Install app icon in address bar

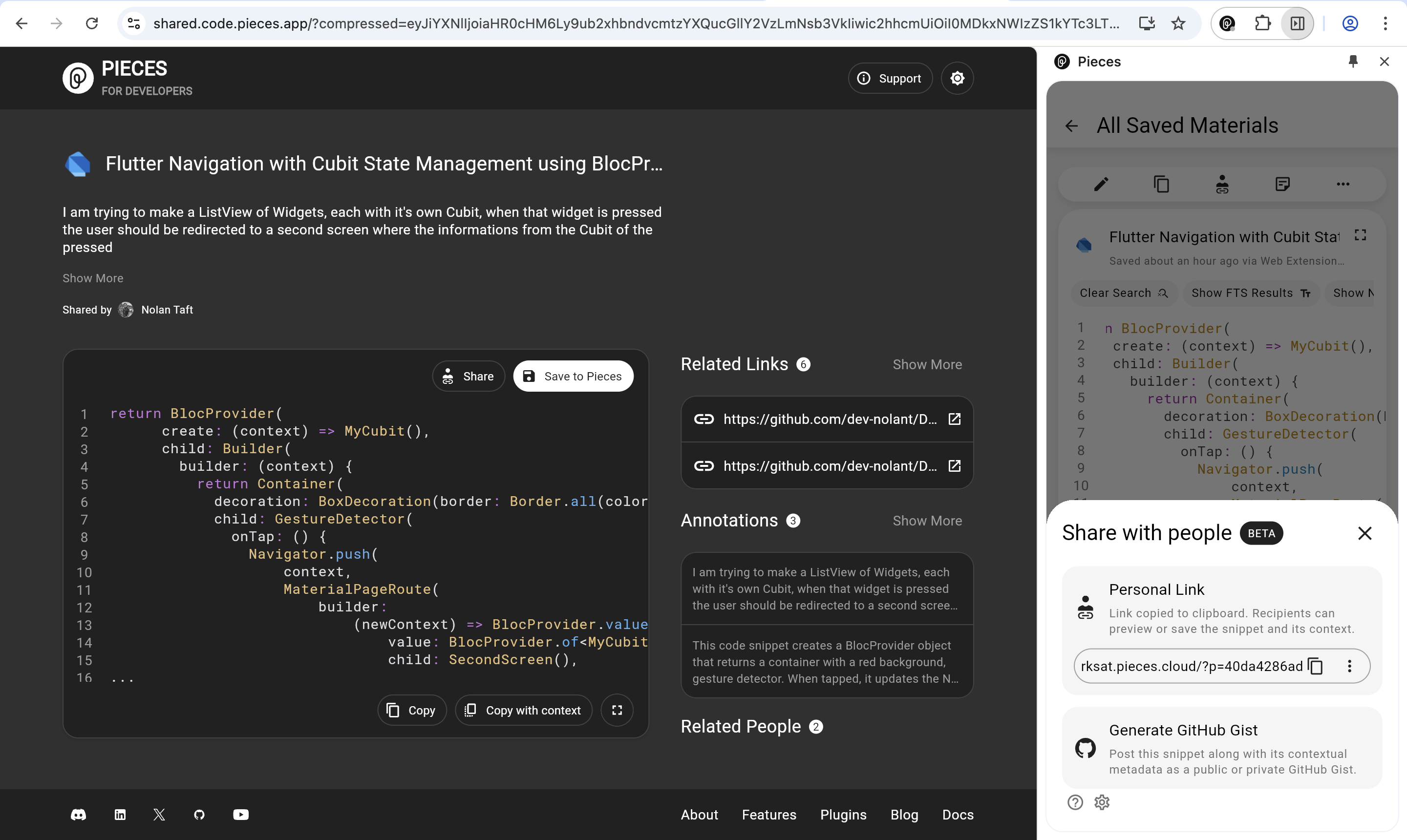tap(1147, 23)
